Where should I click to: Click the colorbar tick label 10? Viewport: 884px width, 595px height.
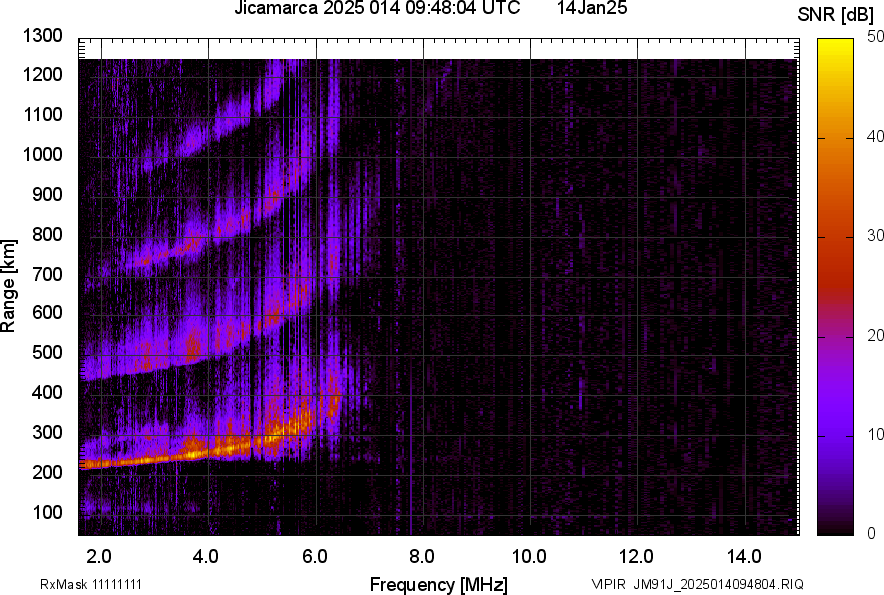tap(876, 434)
